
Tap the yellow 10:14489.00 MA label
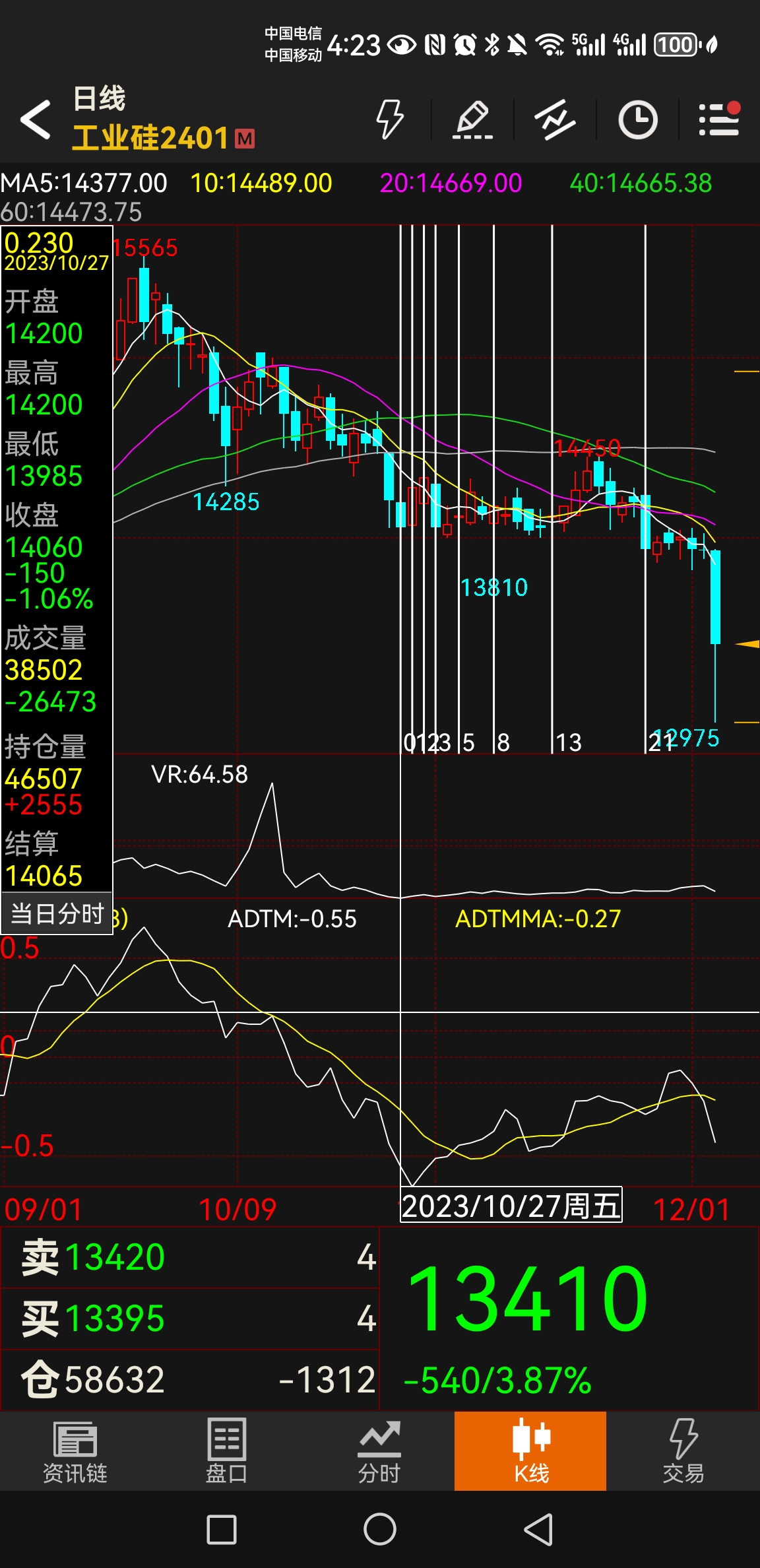pyautogui.click(x=261, y=183)
